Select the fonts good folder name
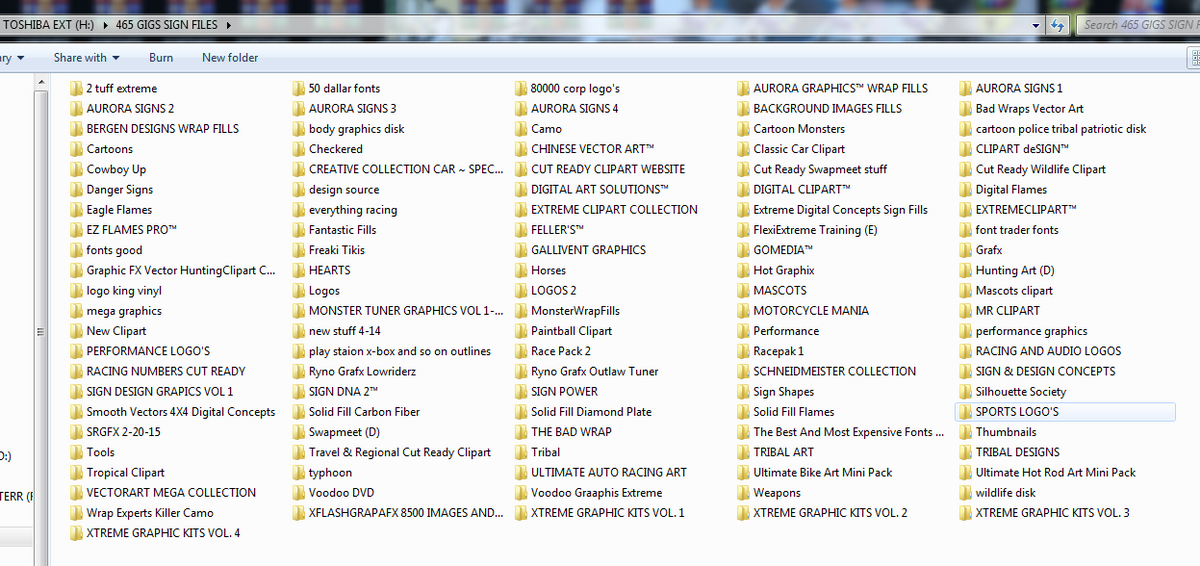1200x566 pixels. (115, 250)
